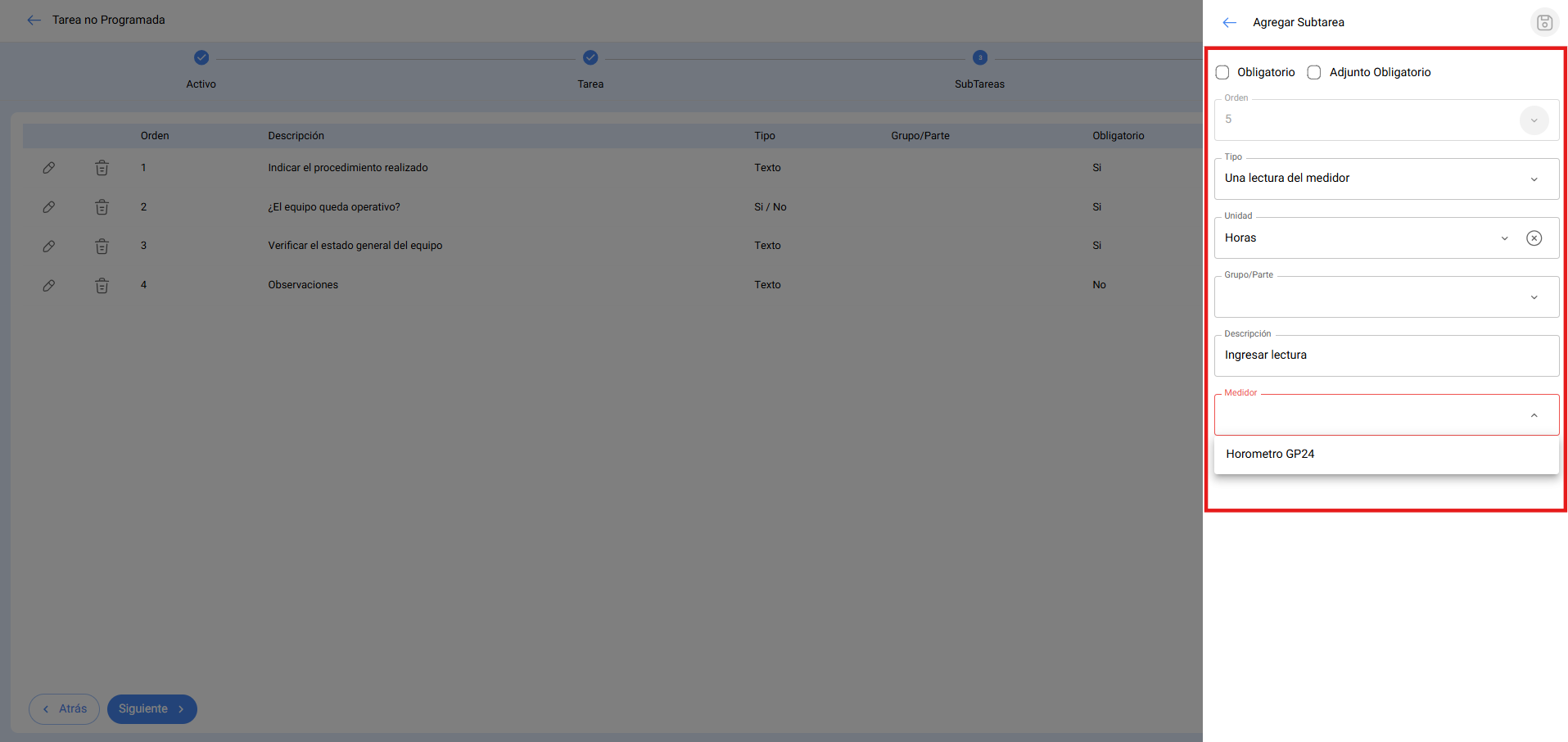Go to the Tarea step
Screen dimensions: 1568x742
(590, 58)
